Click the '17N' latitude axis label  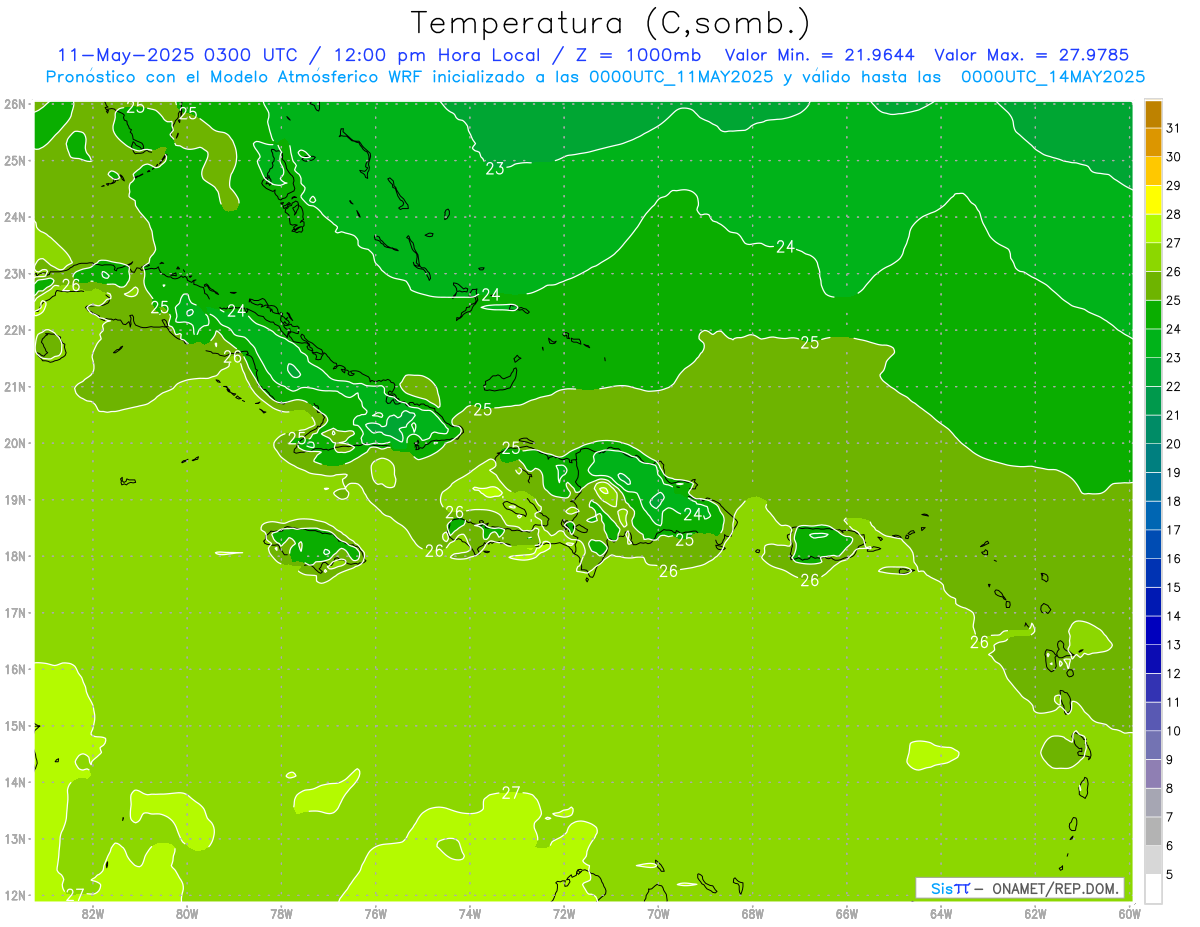tap(14, 613)
